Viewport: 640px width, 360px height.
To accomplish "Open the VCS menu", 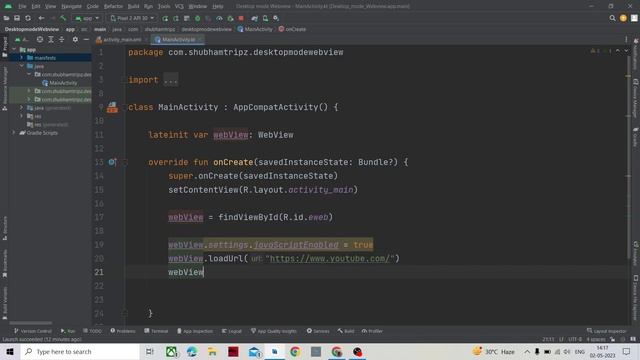I will click(179, 7).
